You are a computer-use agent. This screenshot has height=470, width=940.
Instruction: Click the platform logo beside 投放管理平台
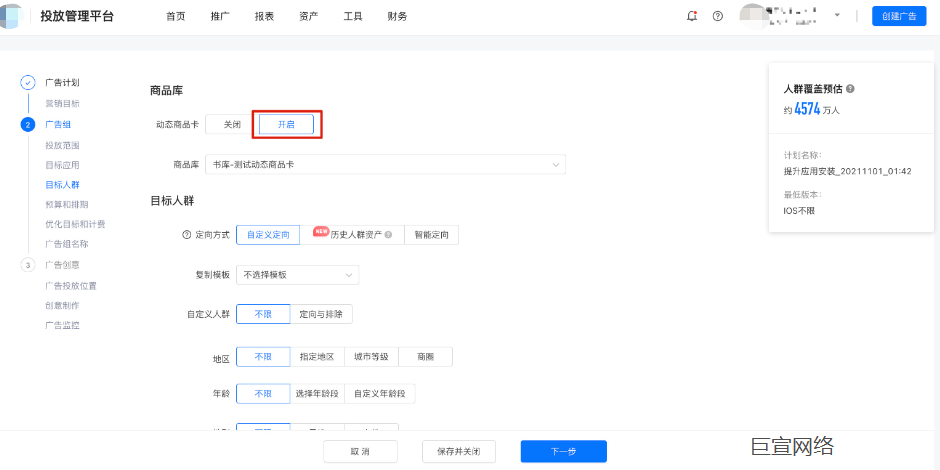12,16
